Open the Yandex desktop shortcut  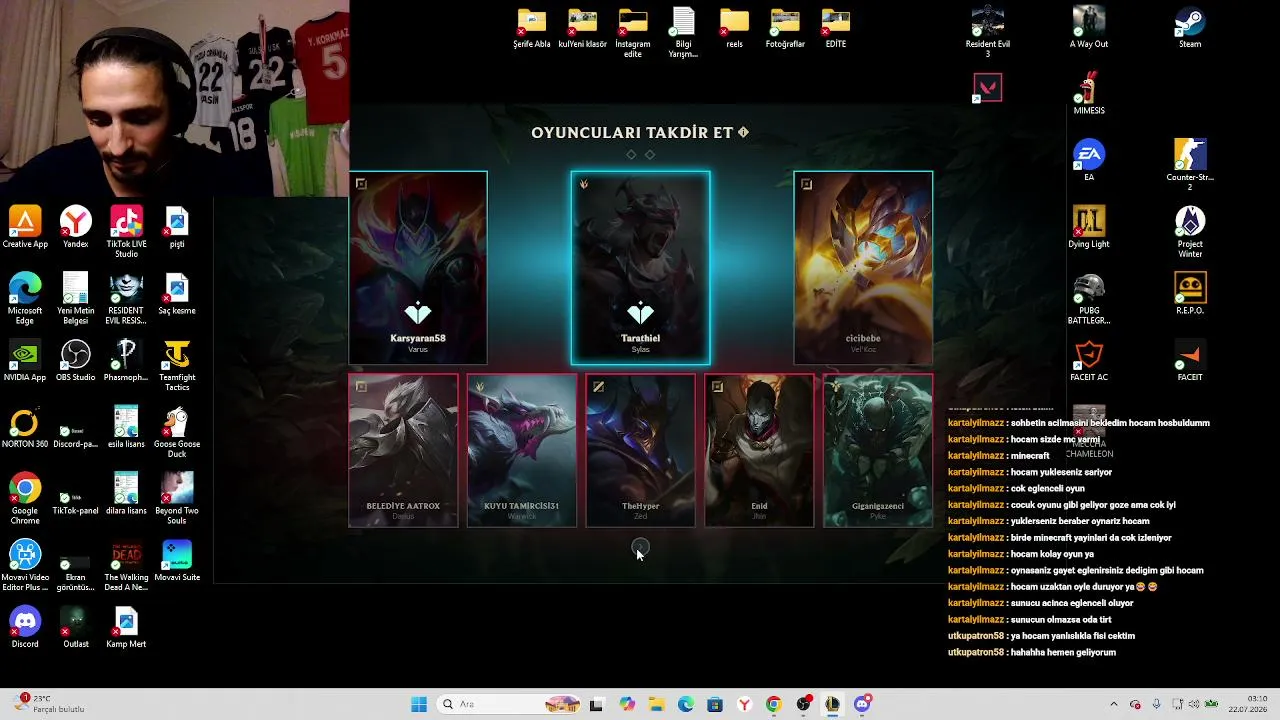pyautogui.click(x=76, y=227)
